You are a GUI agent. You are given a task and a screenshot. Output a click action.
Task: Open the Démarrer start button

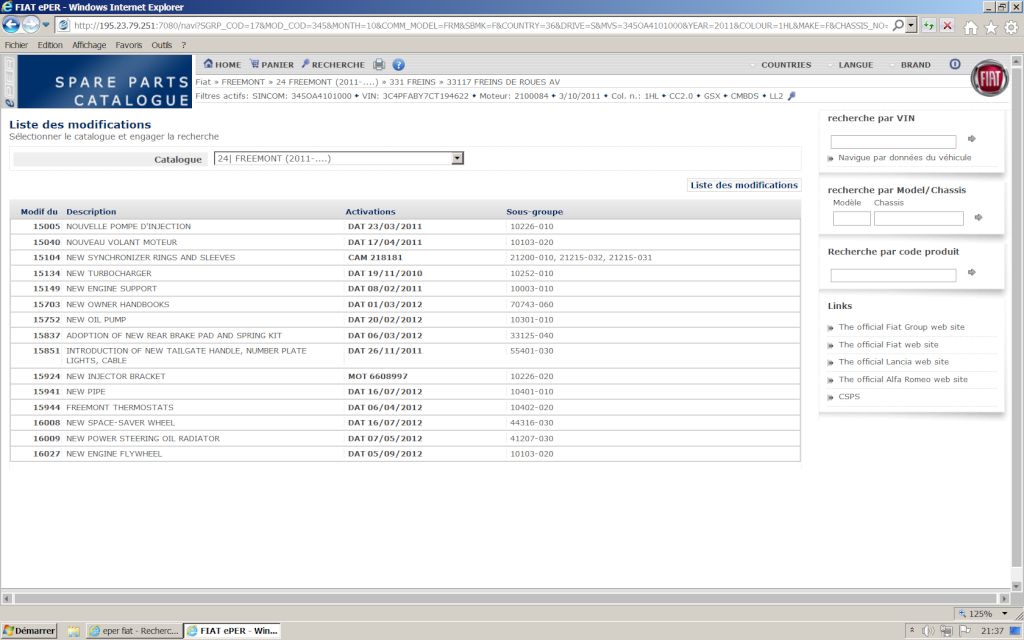pos(29,631)
